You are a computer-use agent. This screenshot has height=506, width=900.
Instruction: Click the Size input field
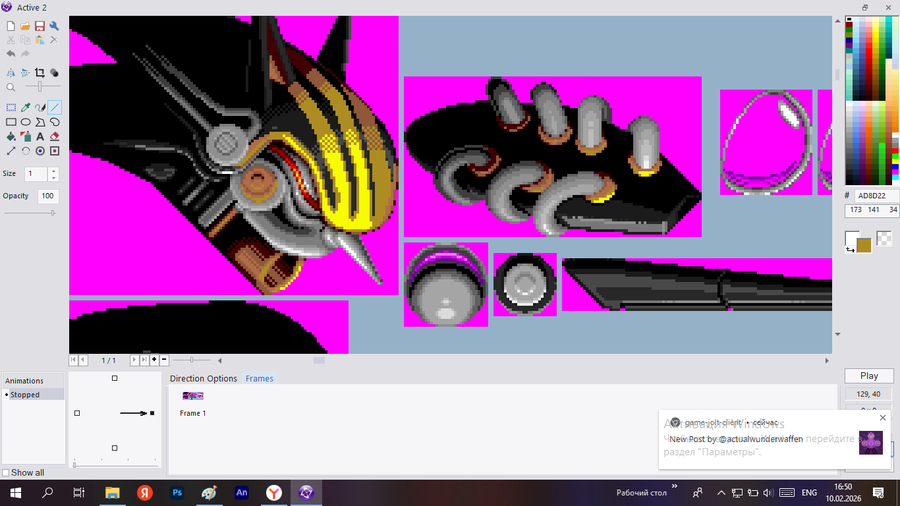coord(36,174)
